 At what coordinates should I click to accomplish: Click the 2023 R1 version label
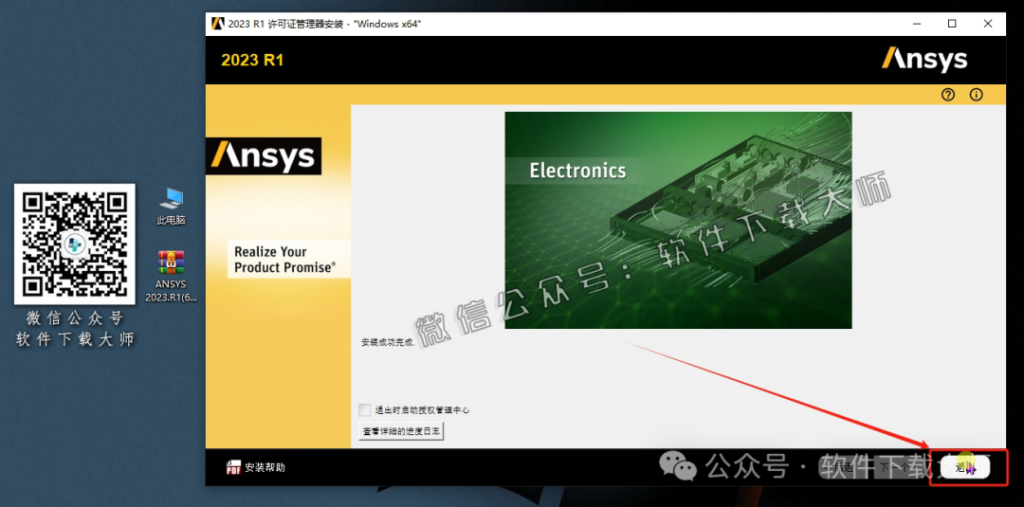coord(252,60)
